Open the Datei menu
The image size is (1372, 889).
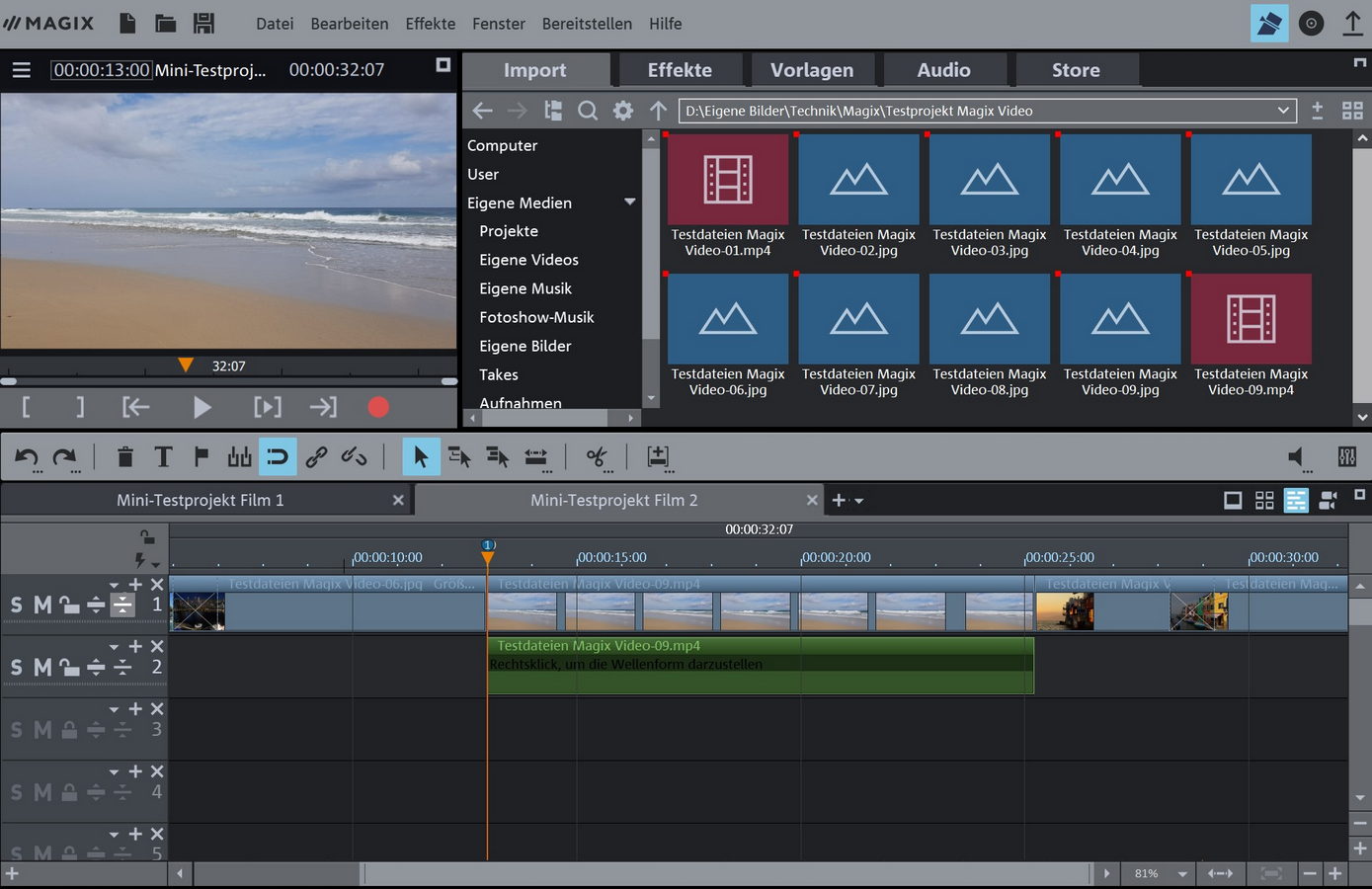[x=275, y=24]
